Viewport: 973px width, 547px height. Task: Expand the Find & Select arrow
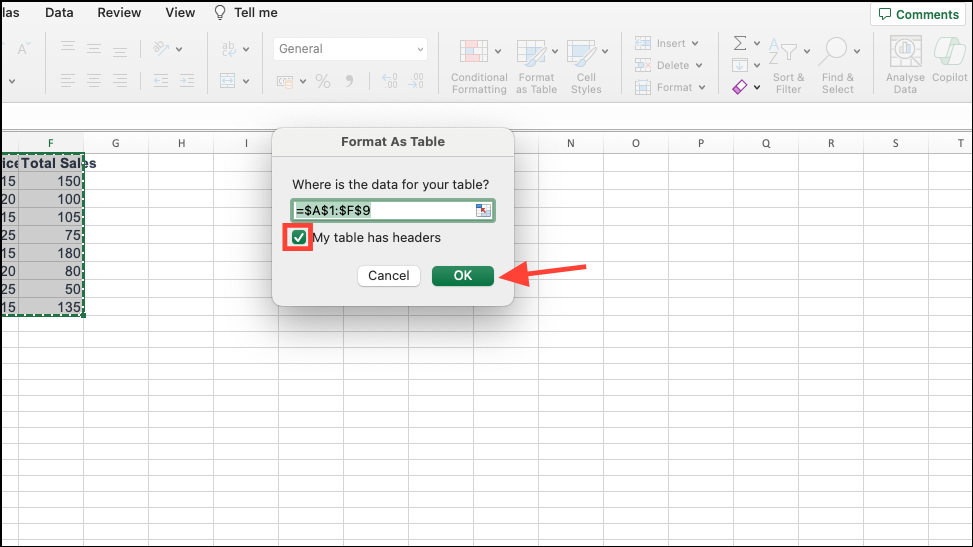point(857,52)
